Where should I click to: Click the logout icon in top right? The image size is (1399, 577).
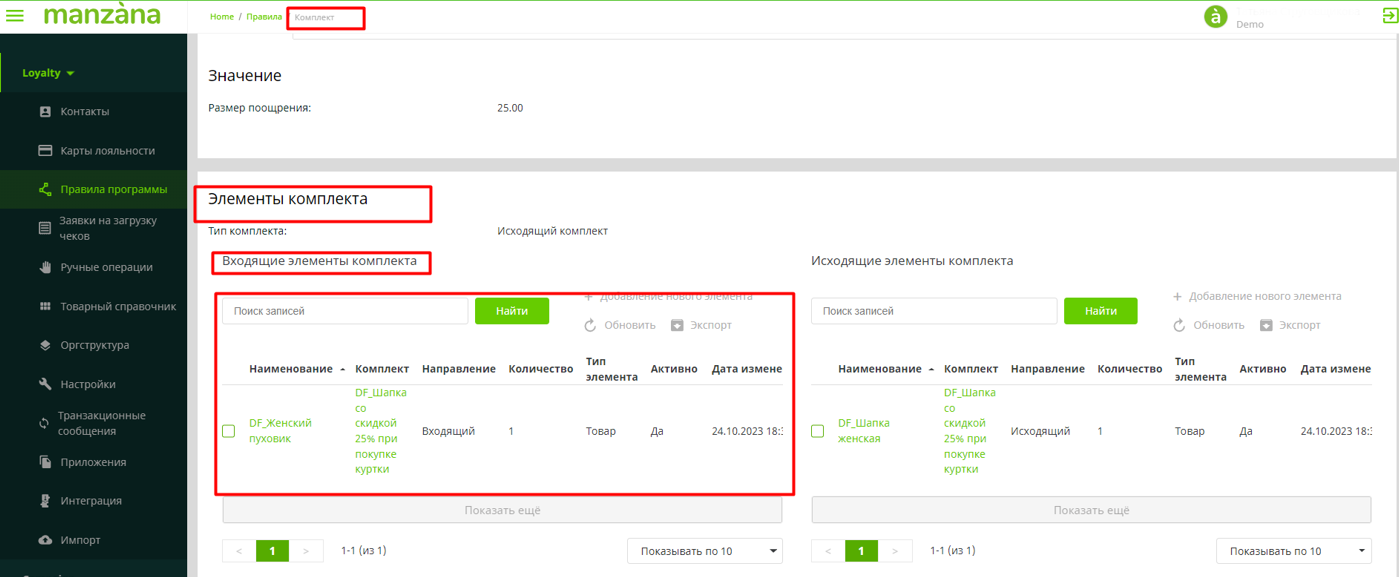pos(1389,15)
